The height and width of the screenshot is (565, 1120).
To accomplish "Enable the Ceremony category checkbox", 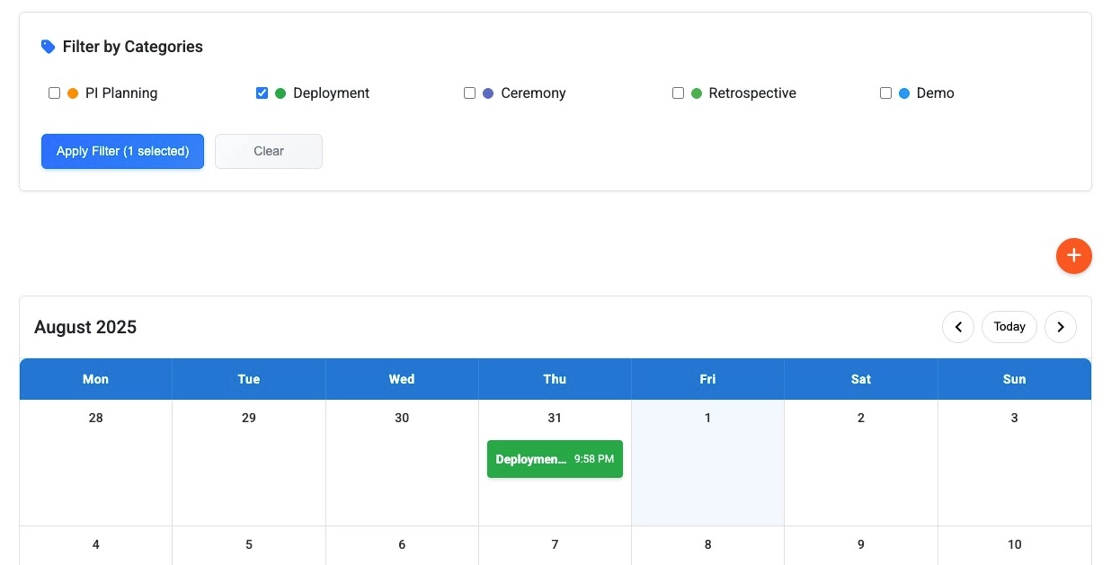I will click(470, 93).
